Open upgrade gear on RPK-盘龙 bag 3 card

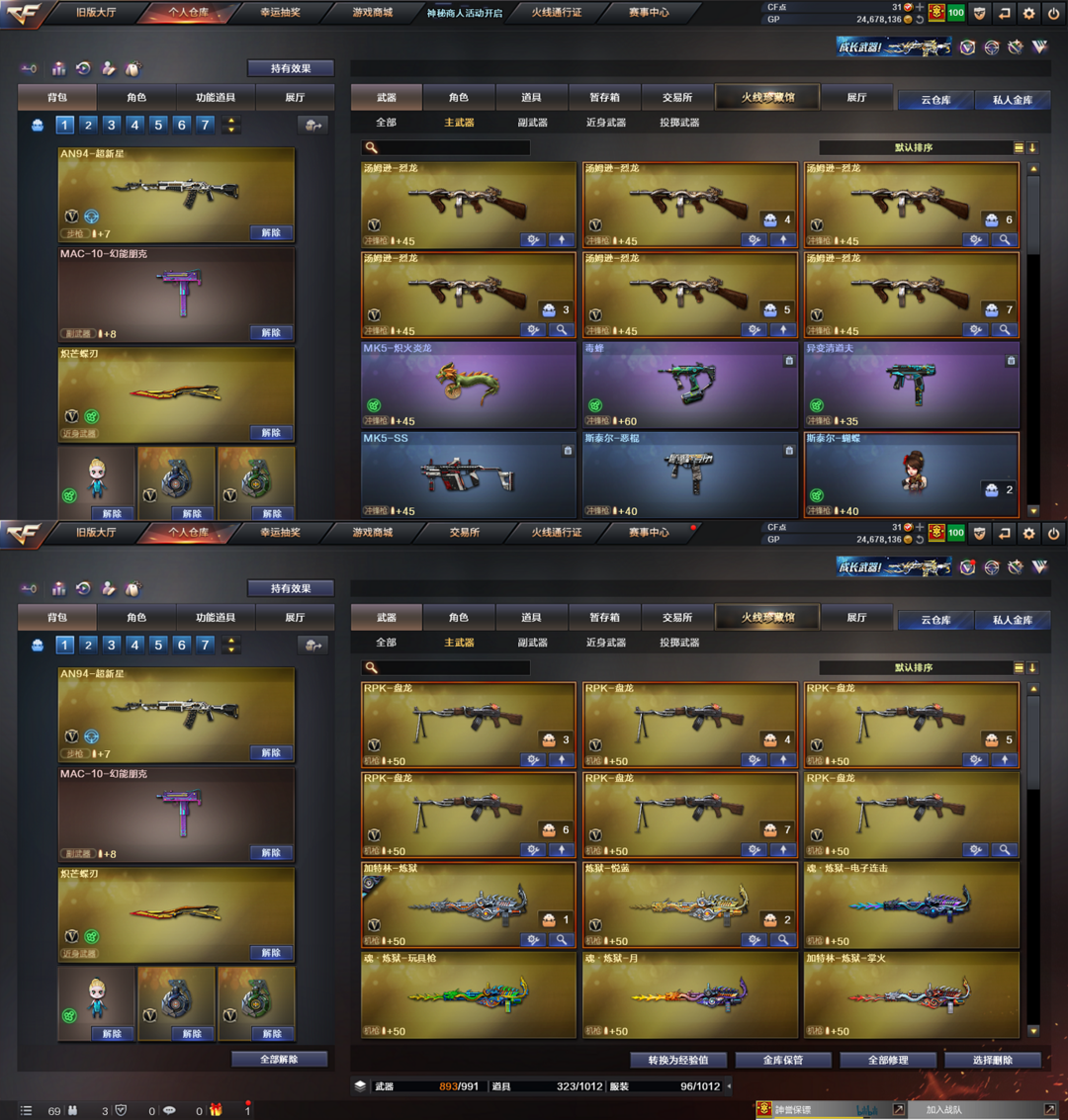click(533, 760)
